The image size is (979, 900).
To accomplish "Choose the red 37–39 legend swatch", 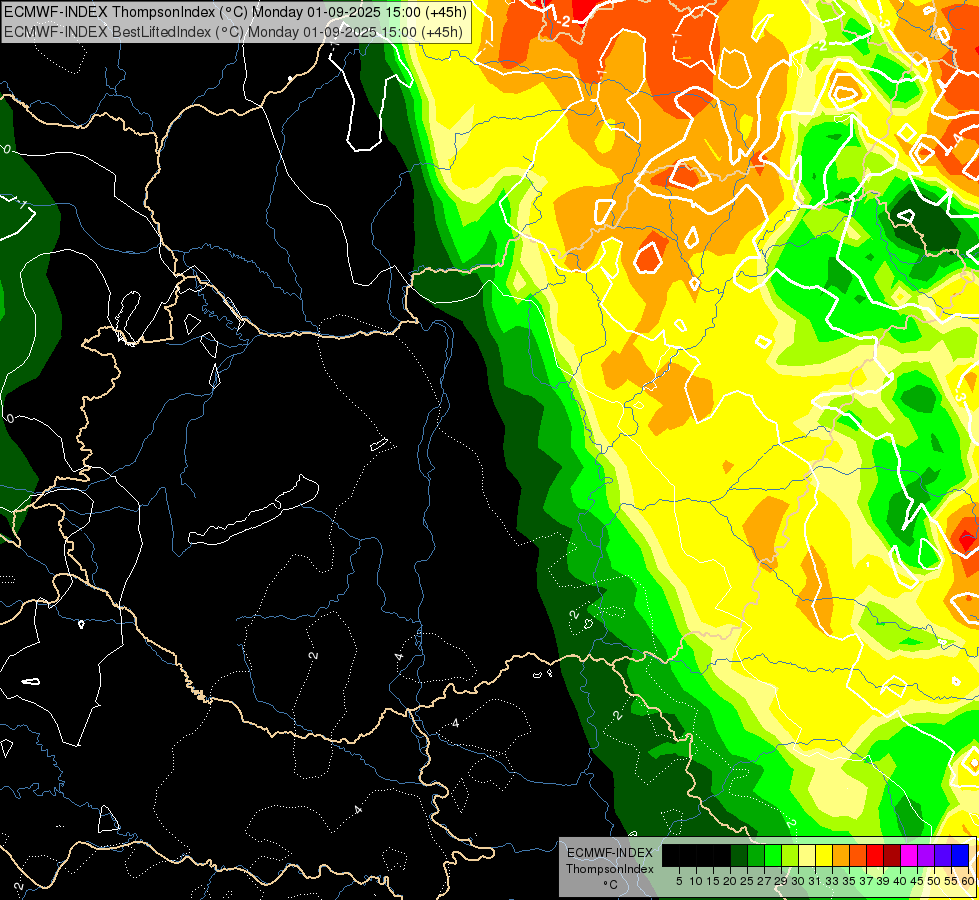I will point(875,855).
